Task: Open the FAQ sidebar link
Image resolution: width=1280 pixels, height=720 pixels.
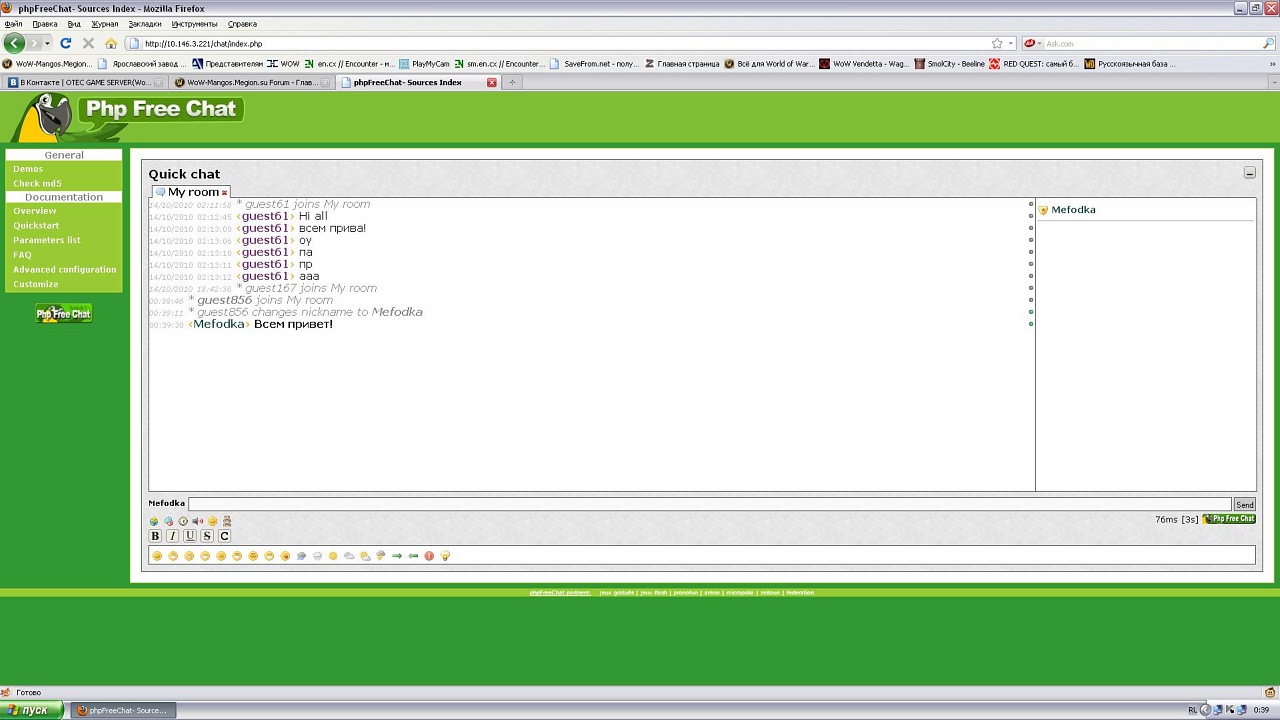Action: (x=22, y=255)
